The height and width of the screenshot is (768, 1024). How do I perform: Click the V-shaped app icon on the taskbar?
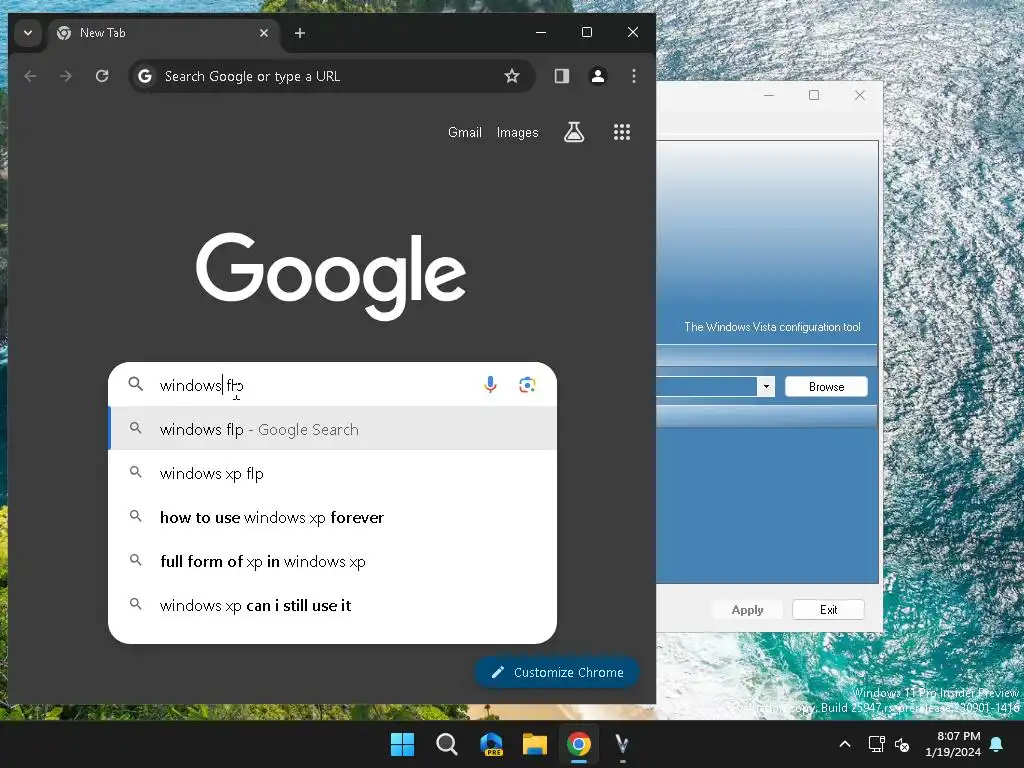tap(622, 744)
